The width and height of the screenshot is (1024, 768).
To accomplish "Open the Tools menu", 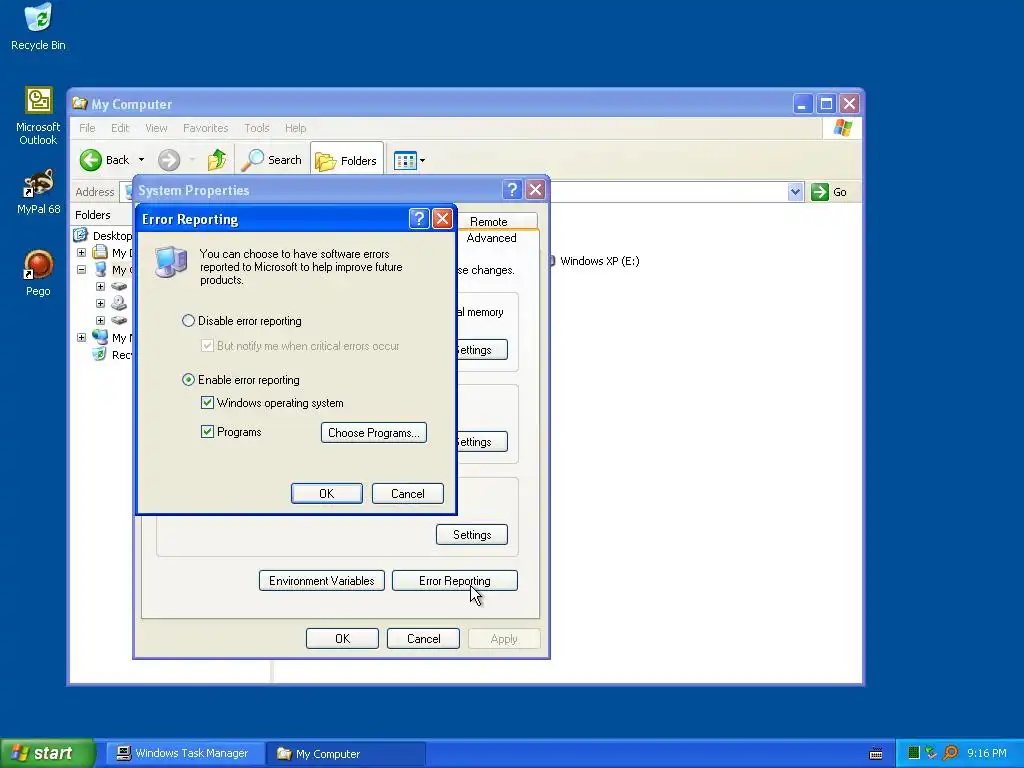I will (x=257, y=128).
